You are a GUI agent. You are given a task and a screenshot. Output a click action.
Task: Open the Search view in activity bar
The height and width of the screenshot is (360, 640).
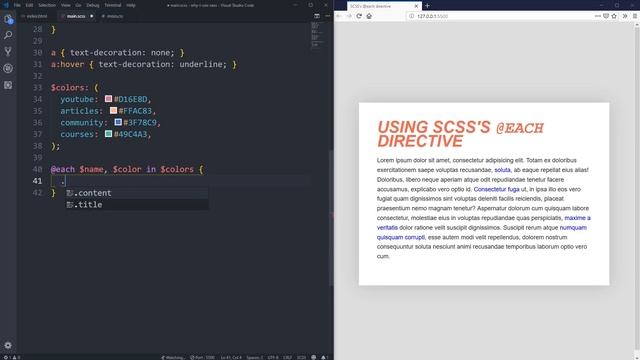pos(8,35)
